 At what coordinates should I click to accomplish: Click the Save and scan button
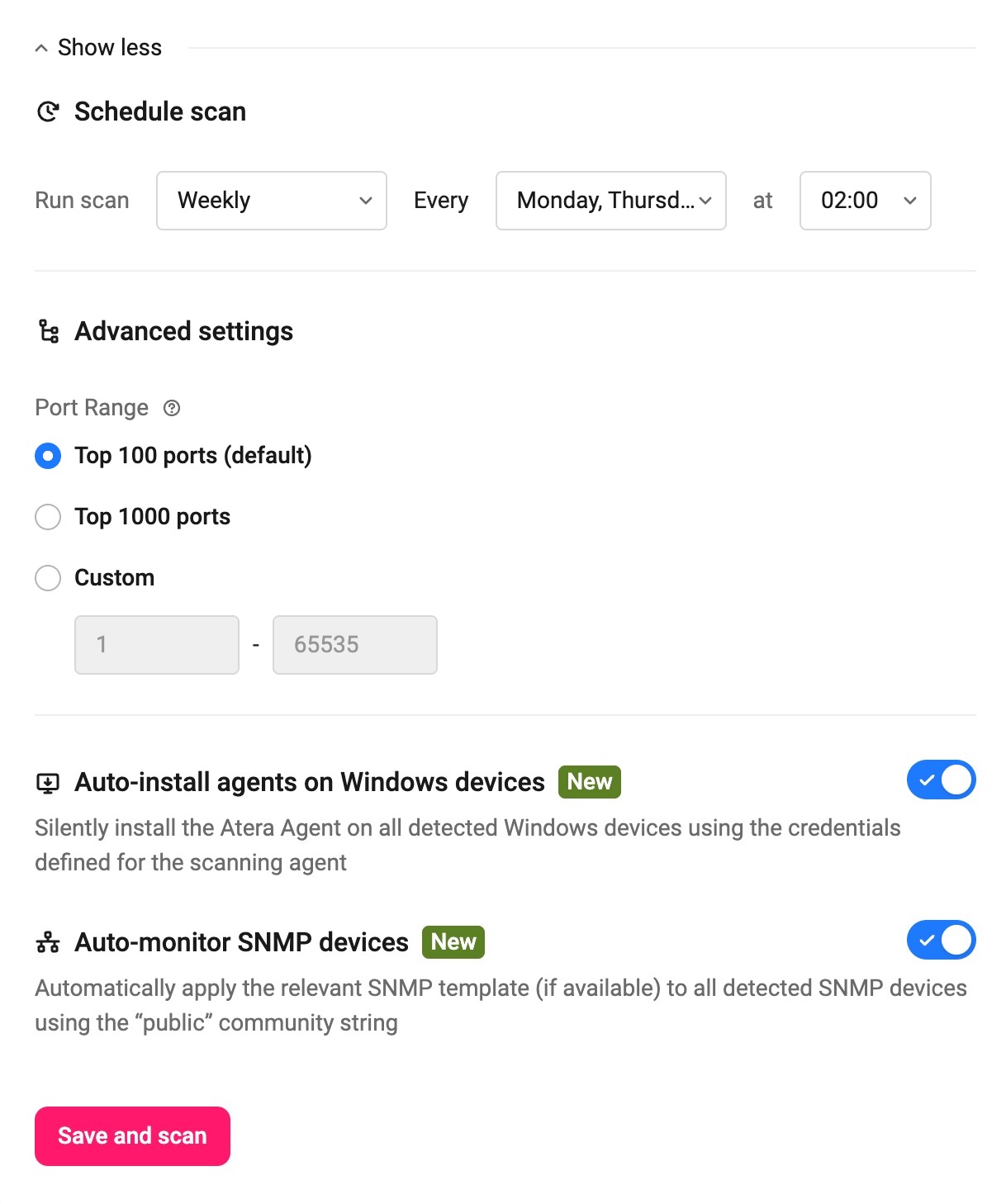tap(132, 1136)
